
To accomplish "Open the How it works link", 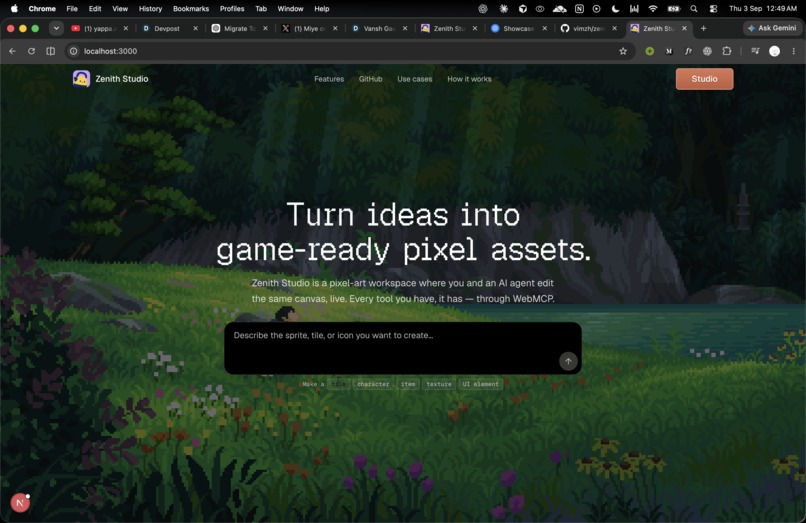I will click(x=469, y=79).
